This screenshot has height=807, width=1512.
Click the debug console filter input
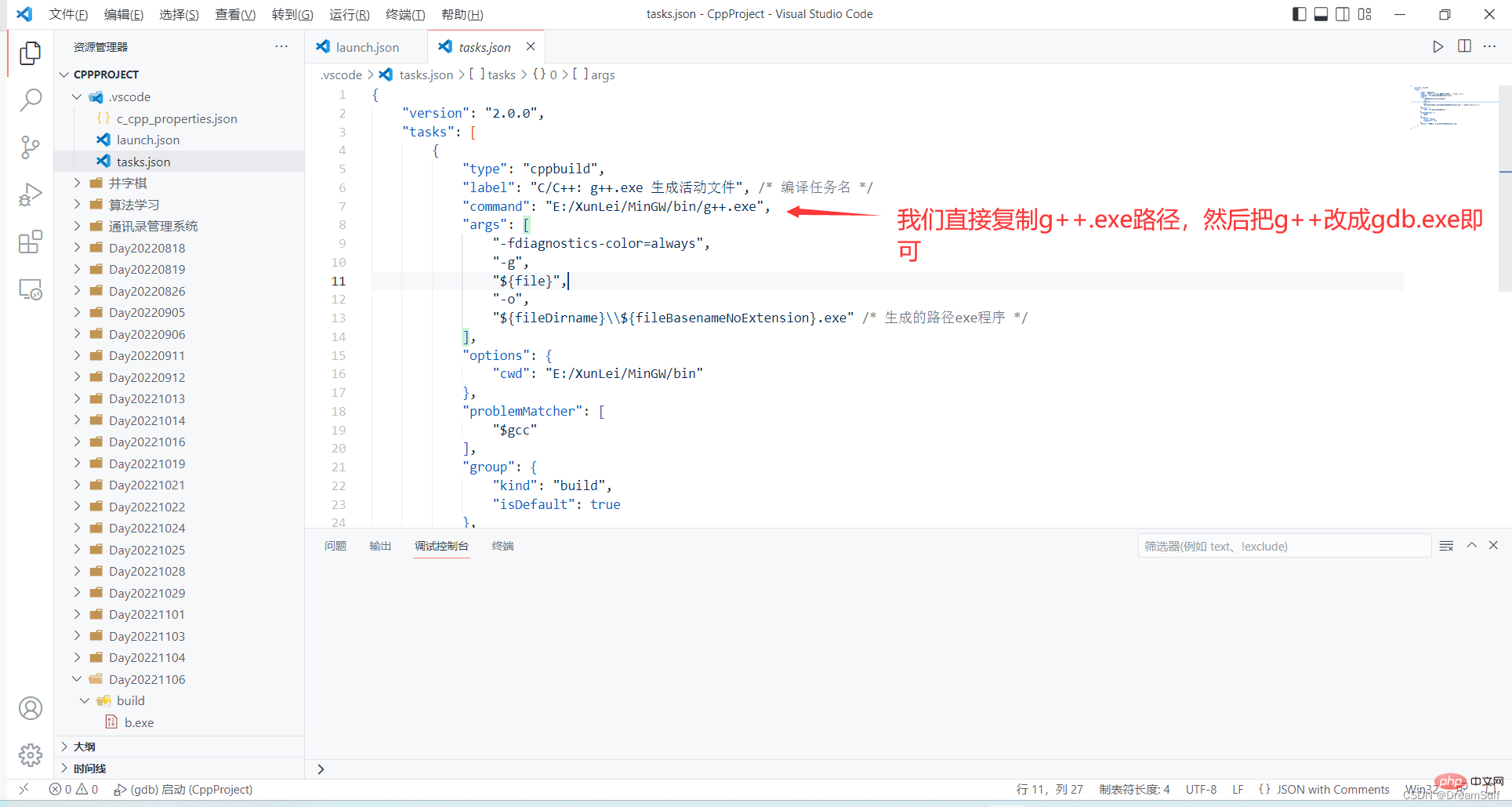[1283, 546]
